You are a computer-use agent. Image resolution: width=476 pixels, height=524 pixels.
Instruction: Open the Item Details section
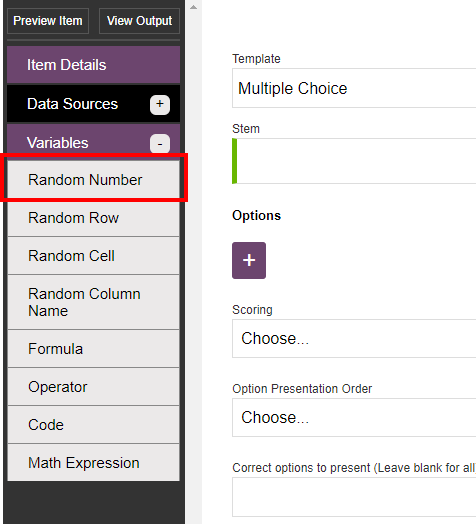94,65
